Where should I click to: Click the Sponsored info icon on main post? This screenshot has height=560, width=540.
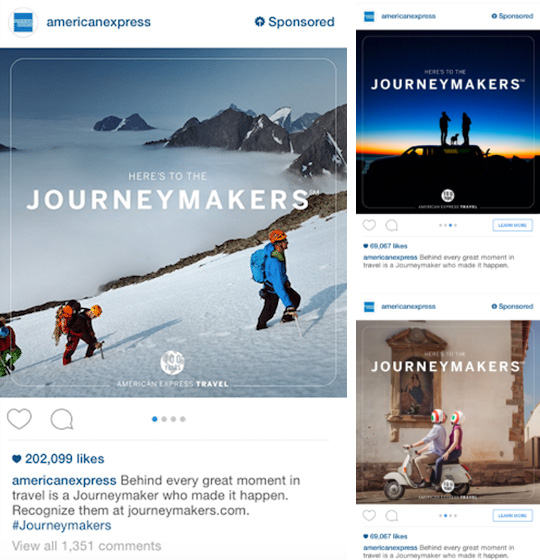point(260,22)
